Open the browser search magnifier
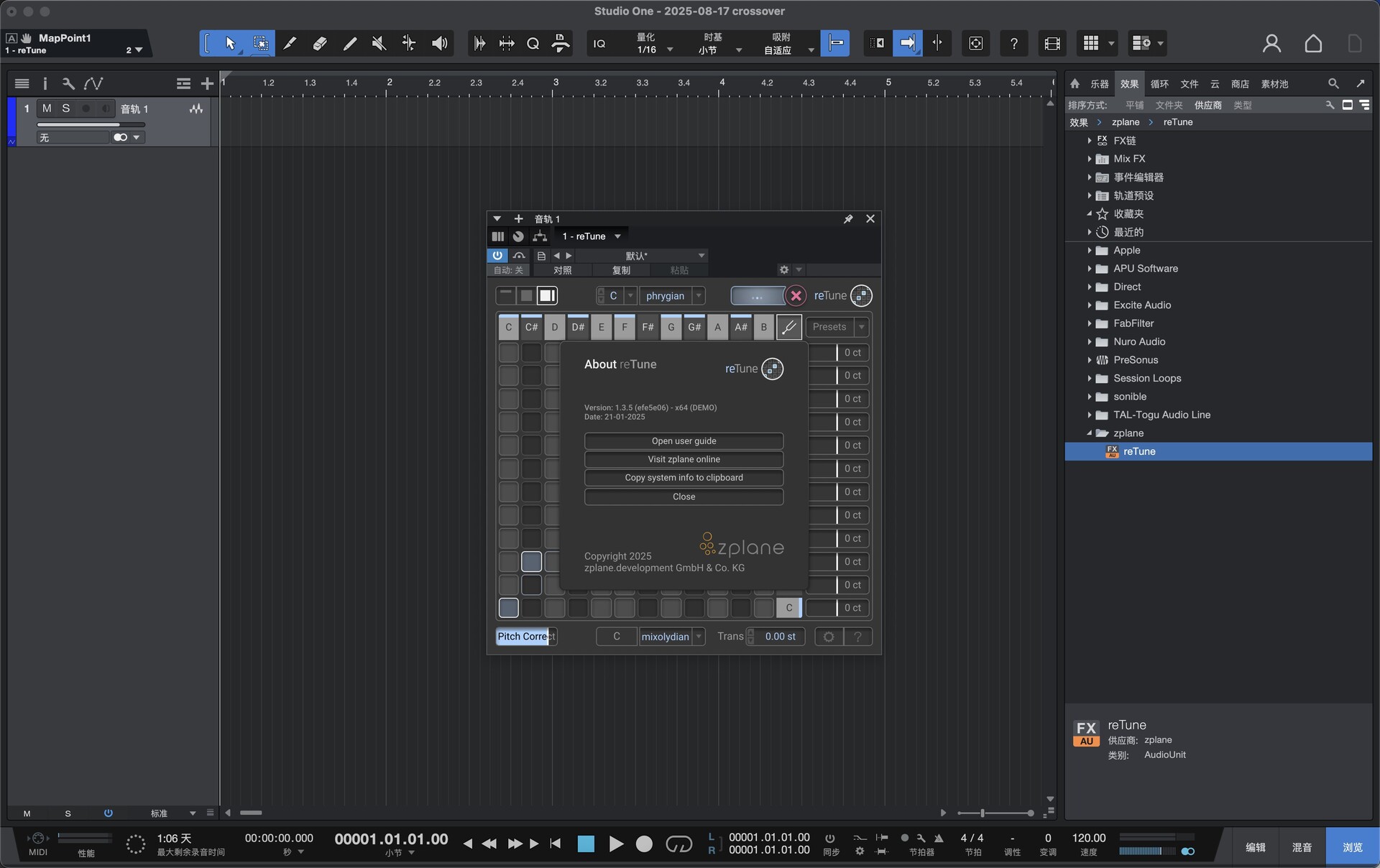1380x868 pixels. (1333, 84)
